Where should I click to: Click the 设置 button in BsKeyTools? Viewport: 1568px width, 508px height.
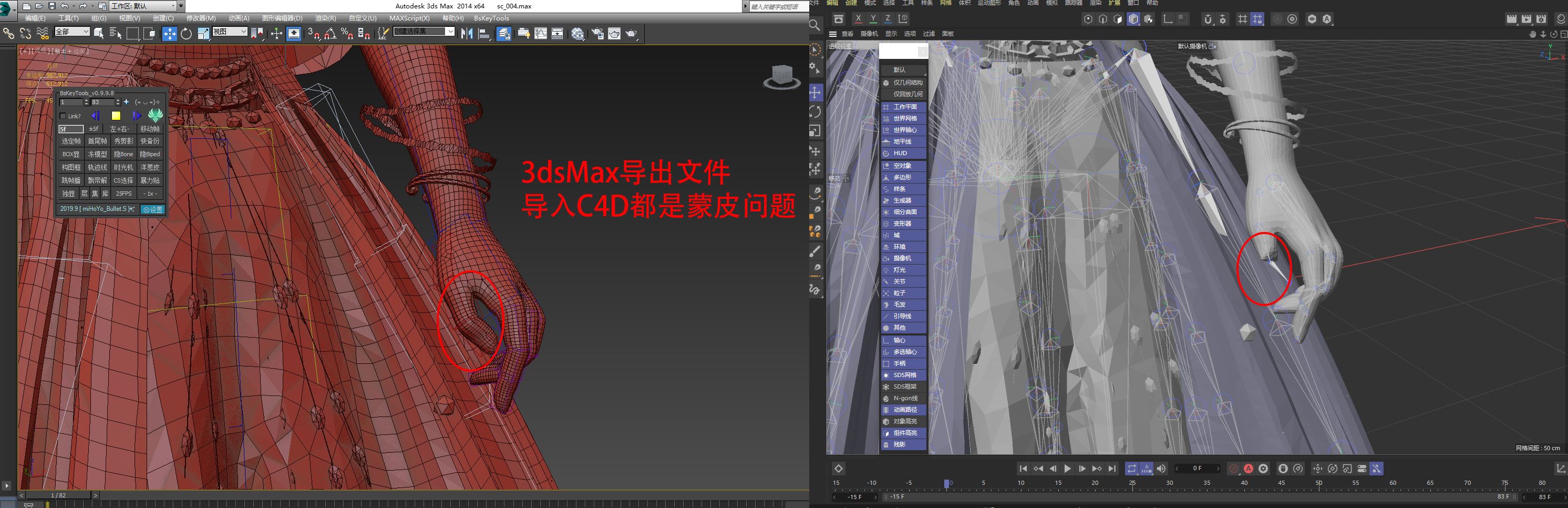coord(152,209)
